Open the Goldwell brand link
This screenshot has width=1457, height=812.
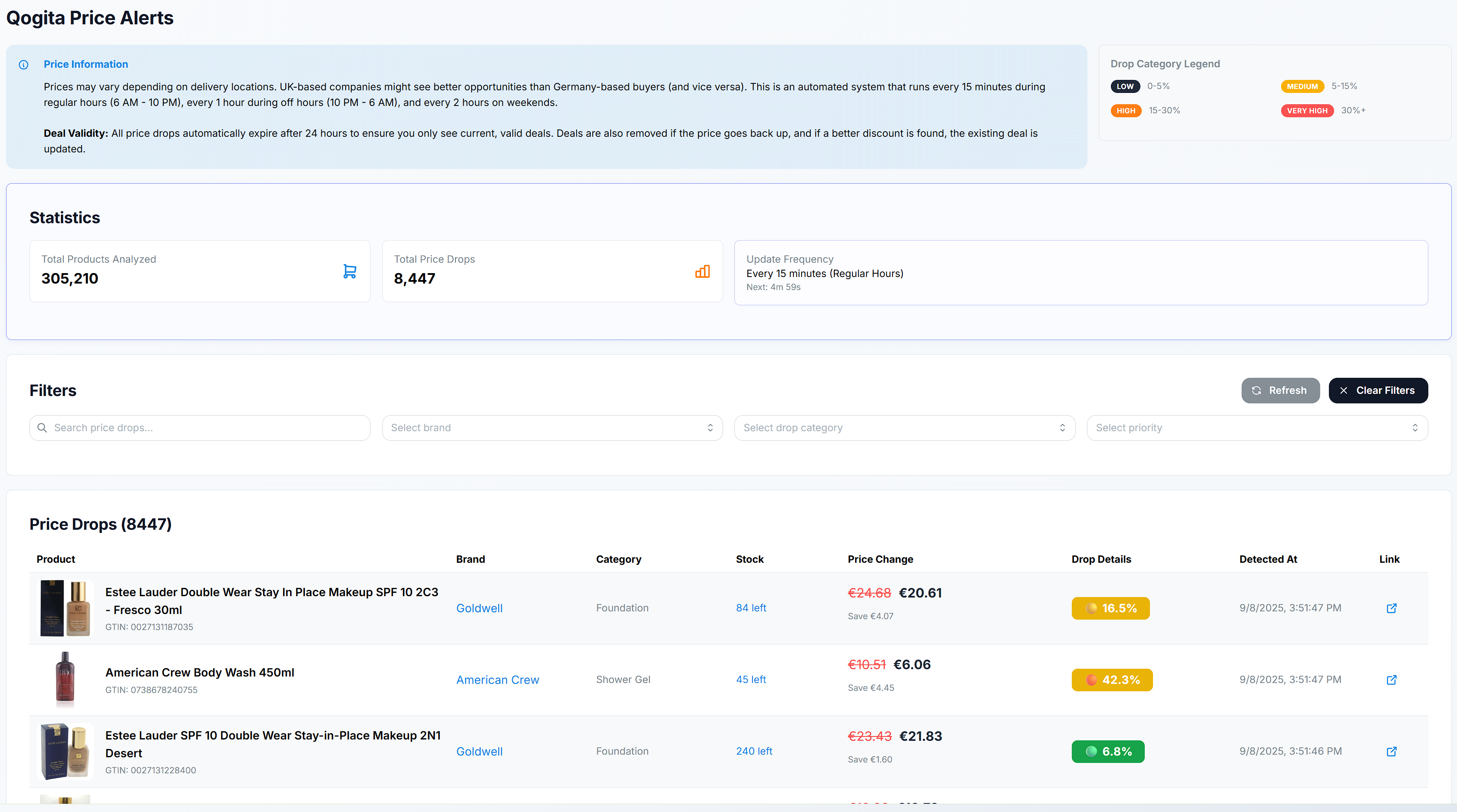479,608
